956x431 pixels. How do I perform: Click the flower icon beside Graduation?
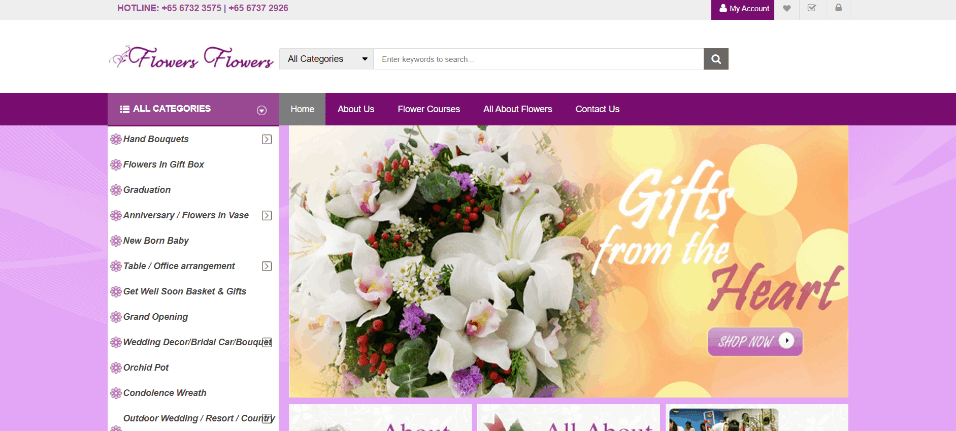(116, 190)
